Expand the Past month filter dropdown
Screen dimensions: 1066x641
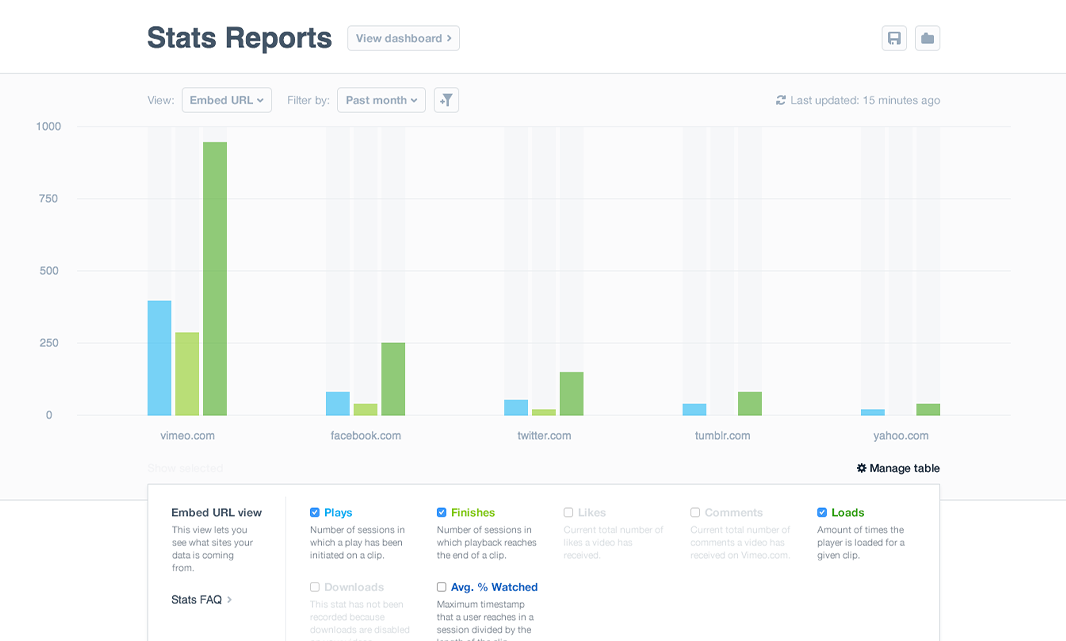tap(381, 100)
